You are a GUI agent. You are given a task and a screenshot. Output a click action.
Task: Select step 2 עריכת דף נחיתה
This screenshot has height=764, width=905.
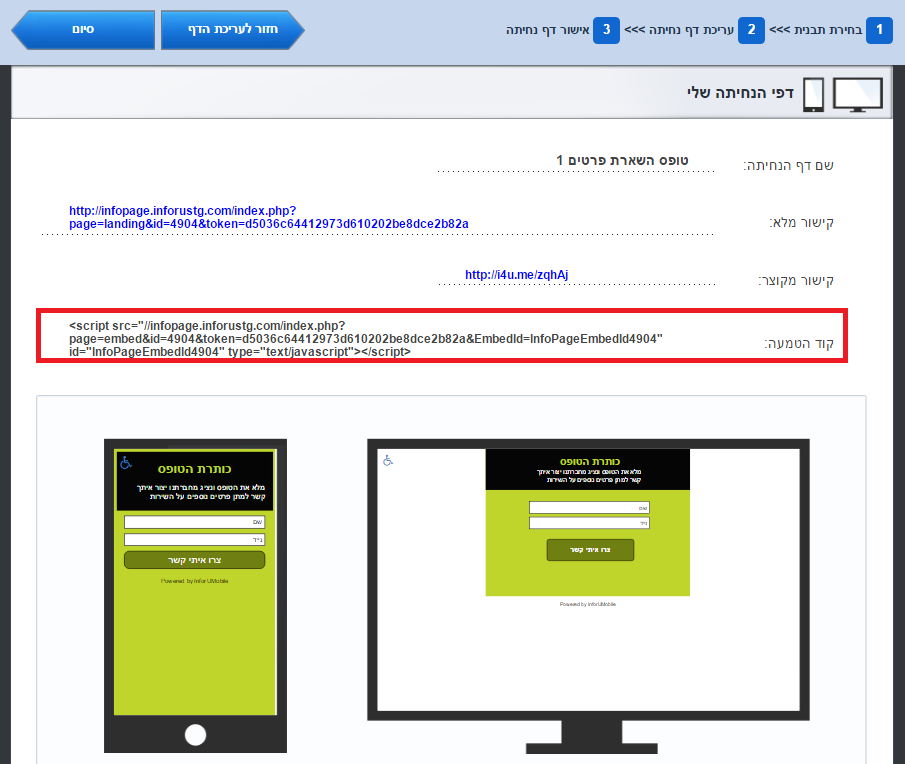[694, 29]
